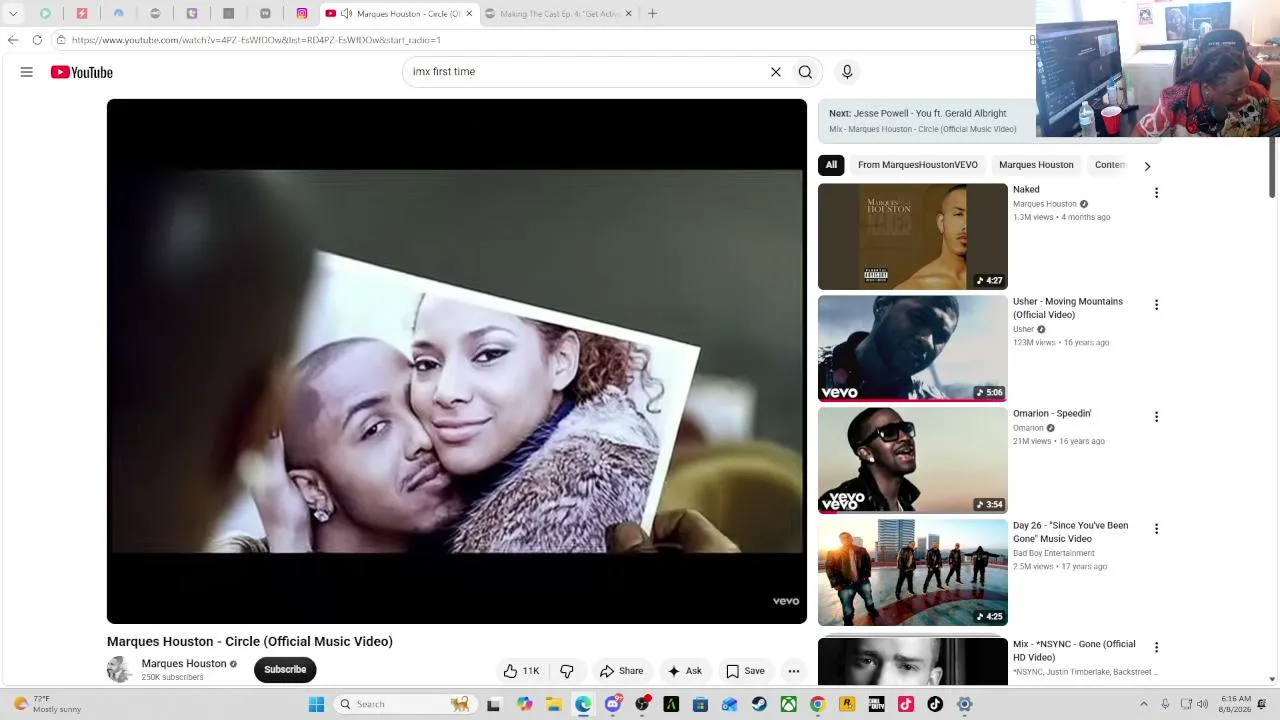Click the Ask button
This screenshot has width=1280, height=720.
(685, 671)
